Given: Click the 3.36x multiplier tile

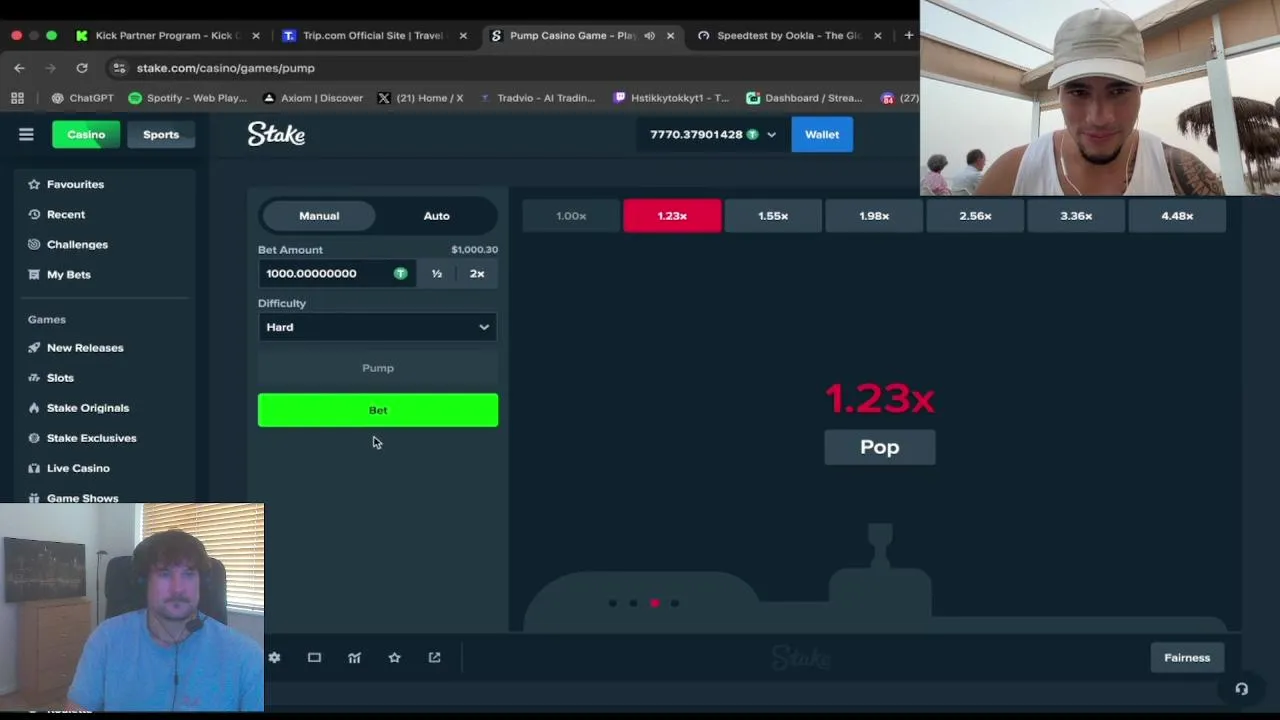Looking at the screenshot, I should pos(1076,216).
